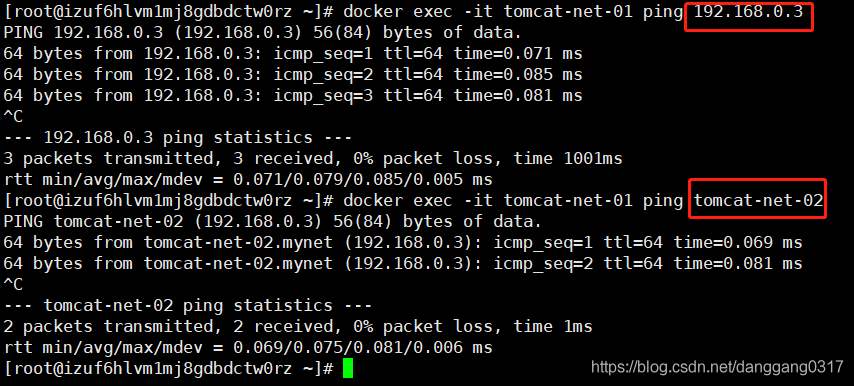The height and width of the screenshot is (386, 854).
Task: Click the blog.csdn.net watermark link
Action: (717, 366)
